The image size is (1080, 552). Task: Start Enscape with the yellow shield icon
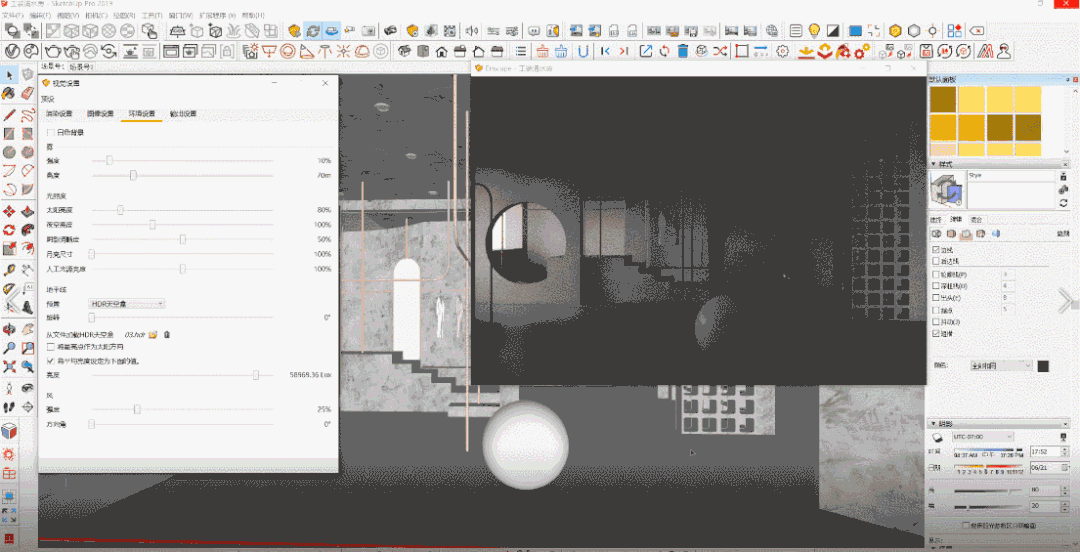pos(294,30)
